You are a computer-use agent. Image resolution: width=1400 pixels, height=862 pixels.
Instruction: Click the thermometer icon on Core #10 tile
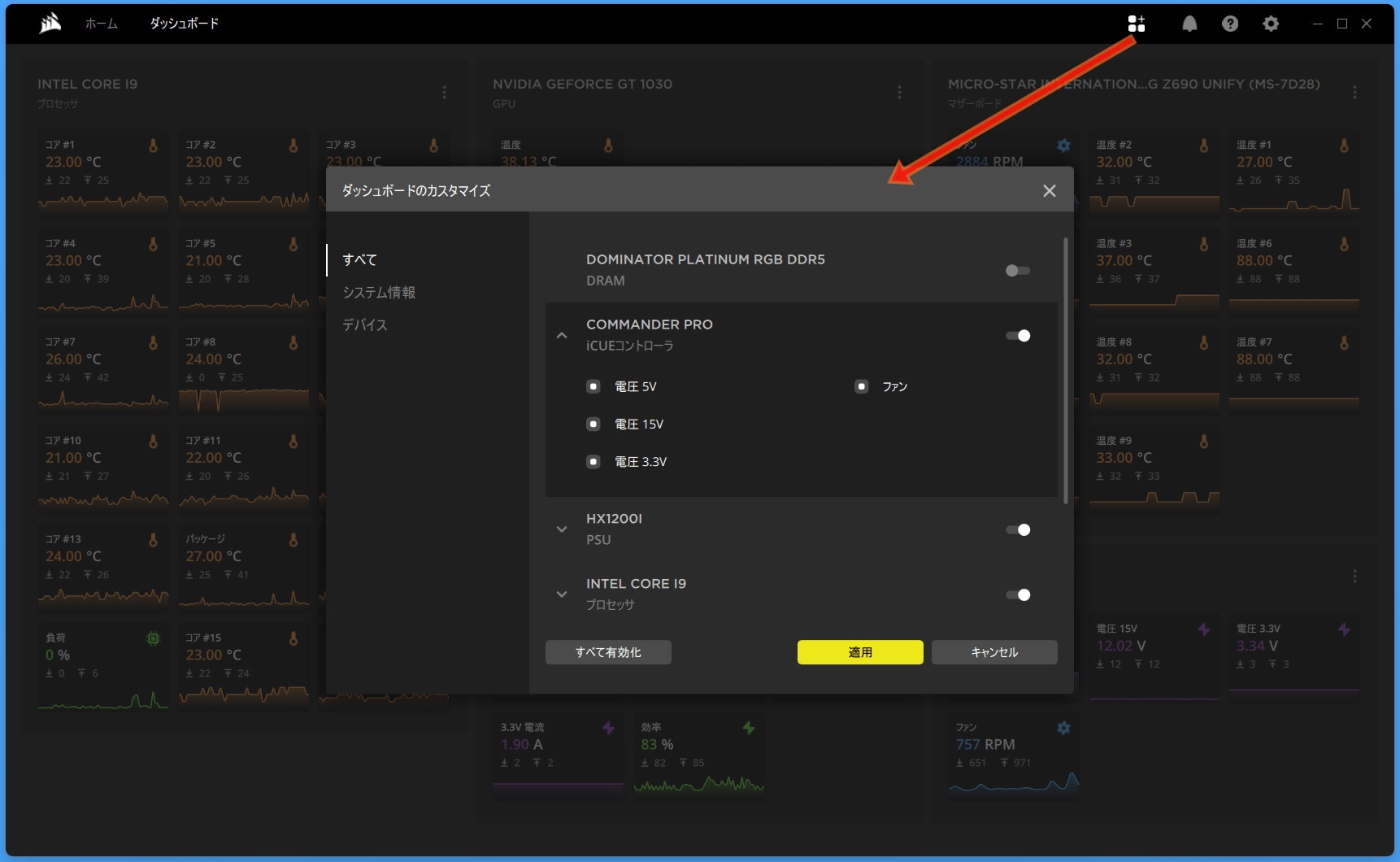[x=153, y=441]
